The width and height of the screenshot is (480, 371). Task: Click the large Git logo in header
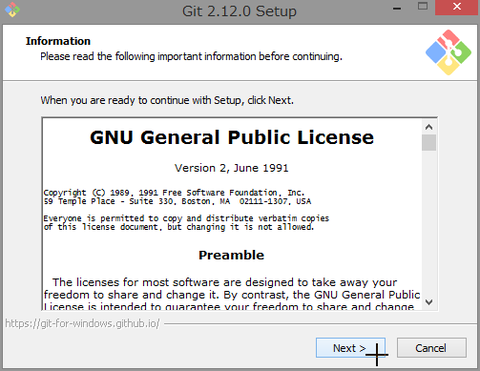pos(448,52)
